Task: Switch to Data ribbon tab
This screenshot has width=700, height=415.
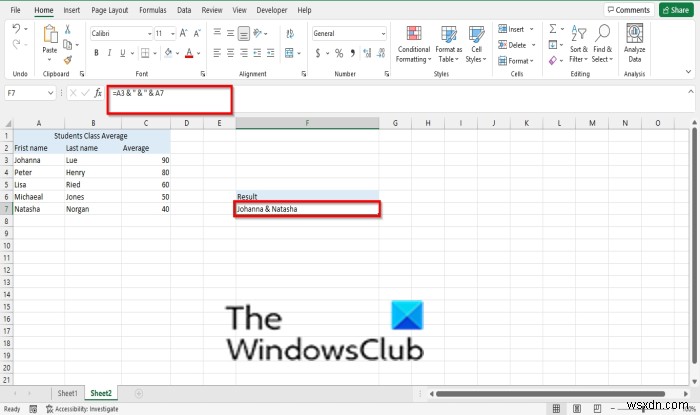Action: 184,10
